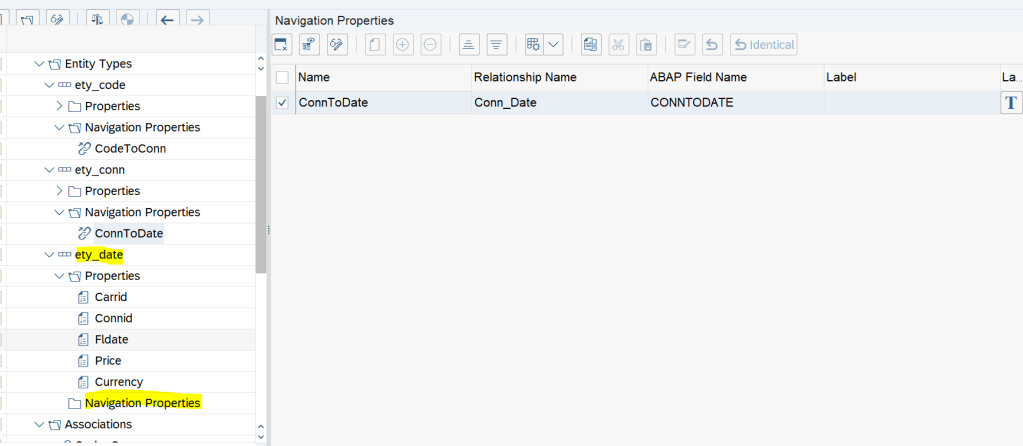Click the Undo arrow icon in grid toolbar
This screenshot has height=446, width=1023.
click(712, 44)
